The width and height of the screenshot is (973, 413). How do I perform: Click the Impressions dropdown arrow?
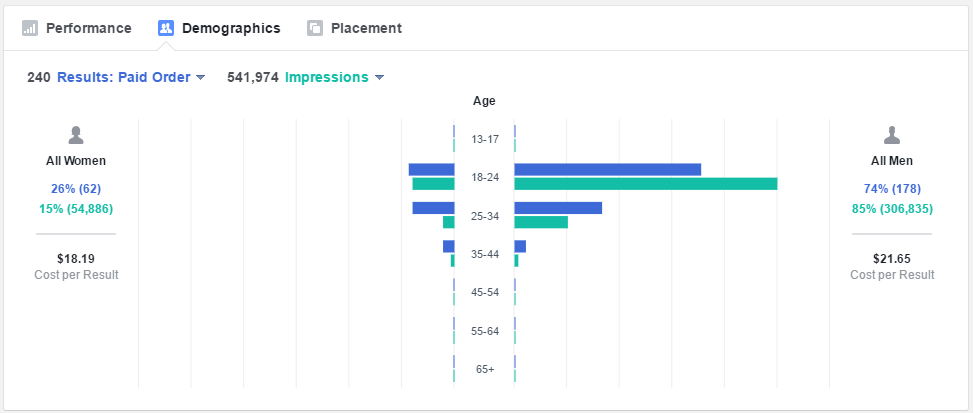click(x=379, y=78)
